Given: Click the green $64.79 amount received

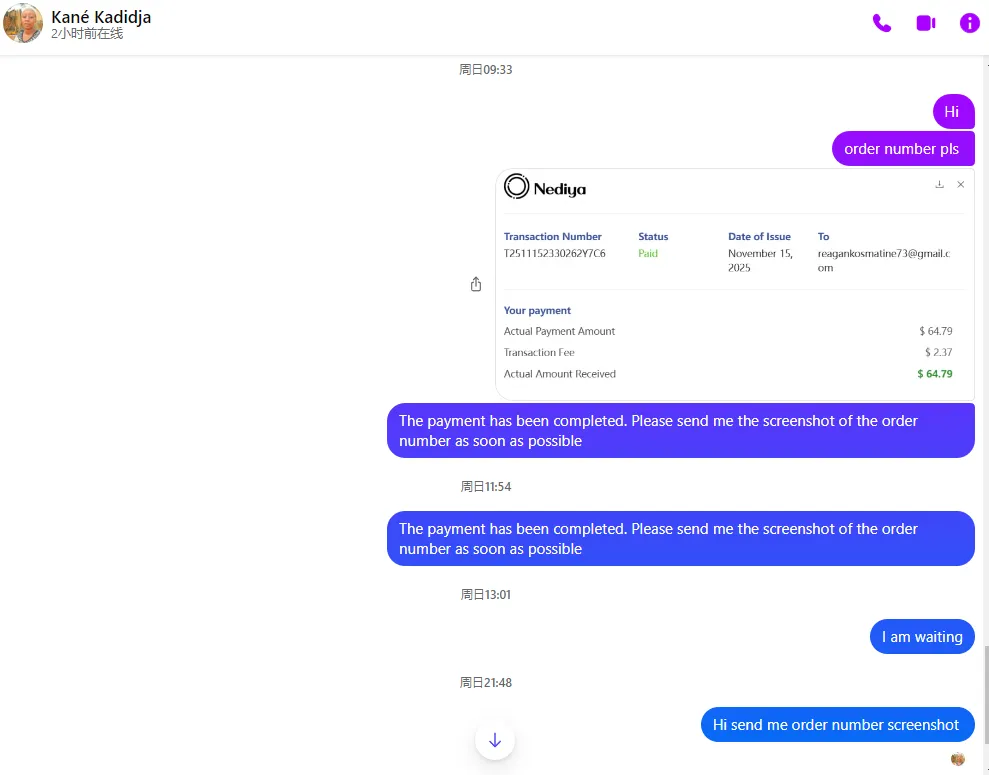Looking at the screenshot, I should (934, 374).
